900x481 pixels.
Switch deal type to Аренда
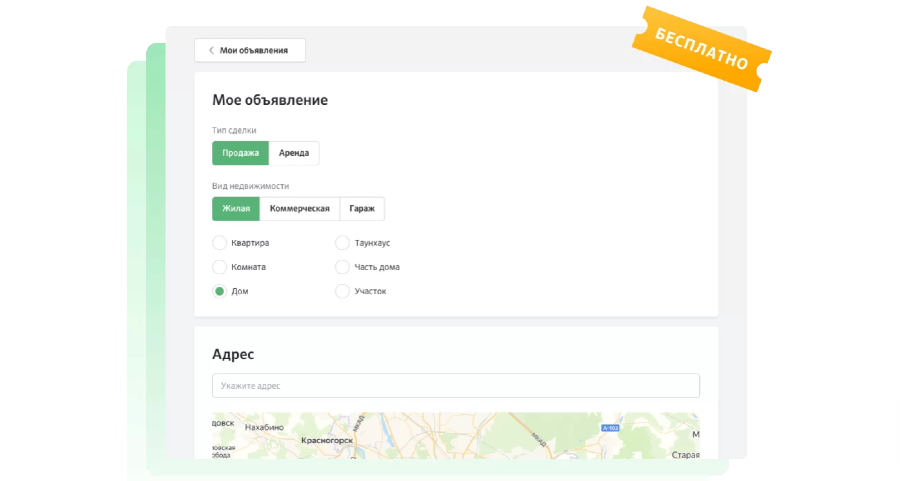294,153
